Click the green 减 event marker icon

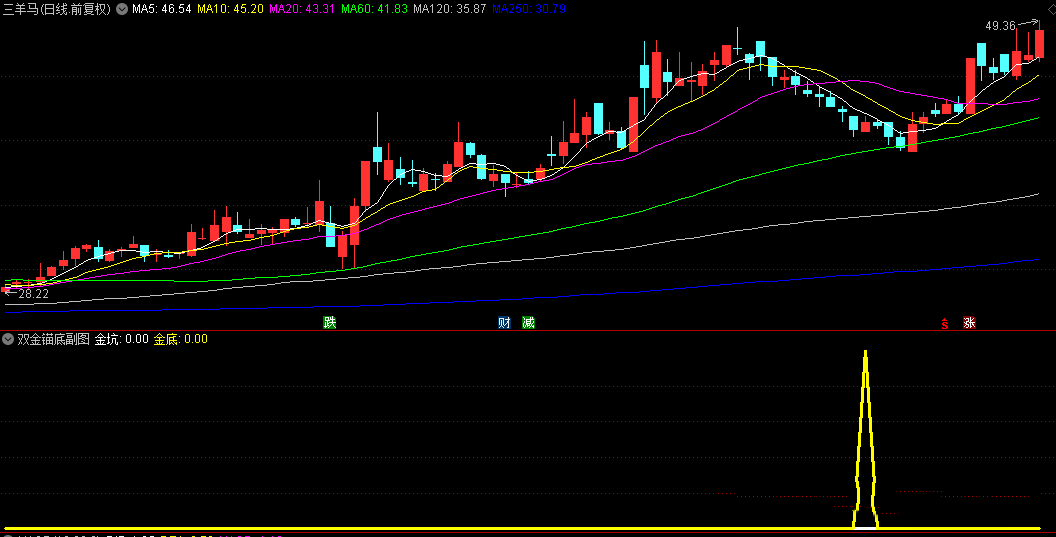click(528, 322)
